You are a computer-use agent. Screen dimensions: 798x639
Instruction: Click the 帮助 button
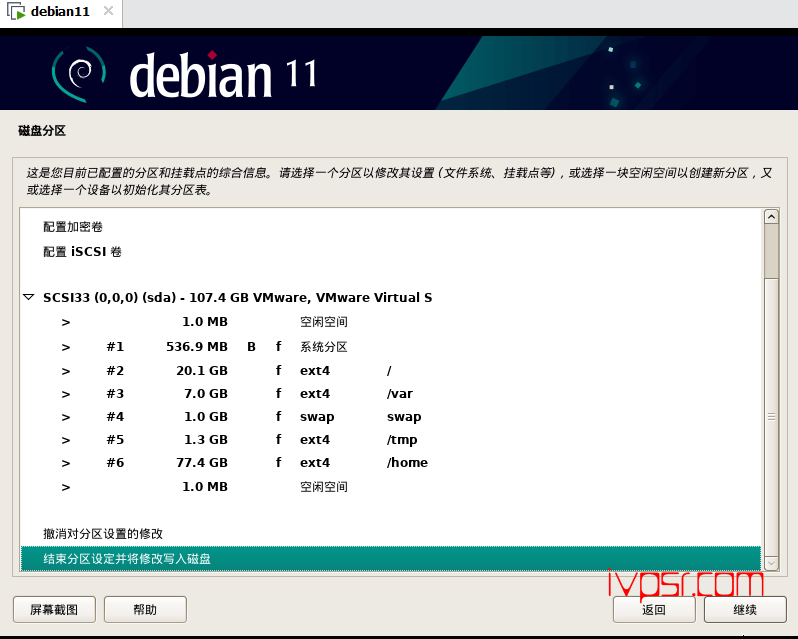point(145,609)
